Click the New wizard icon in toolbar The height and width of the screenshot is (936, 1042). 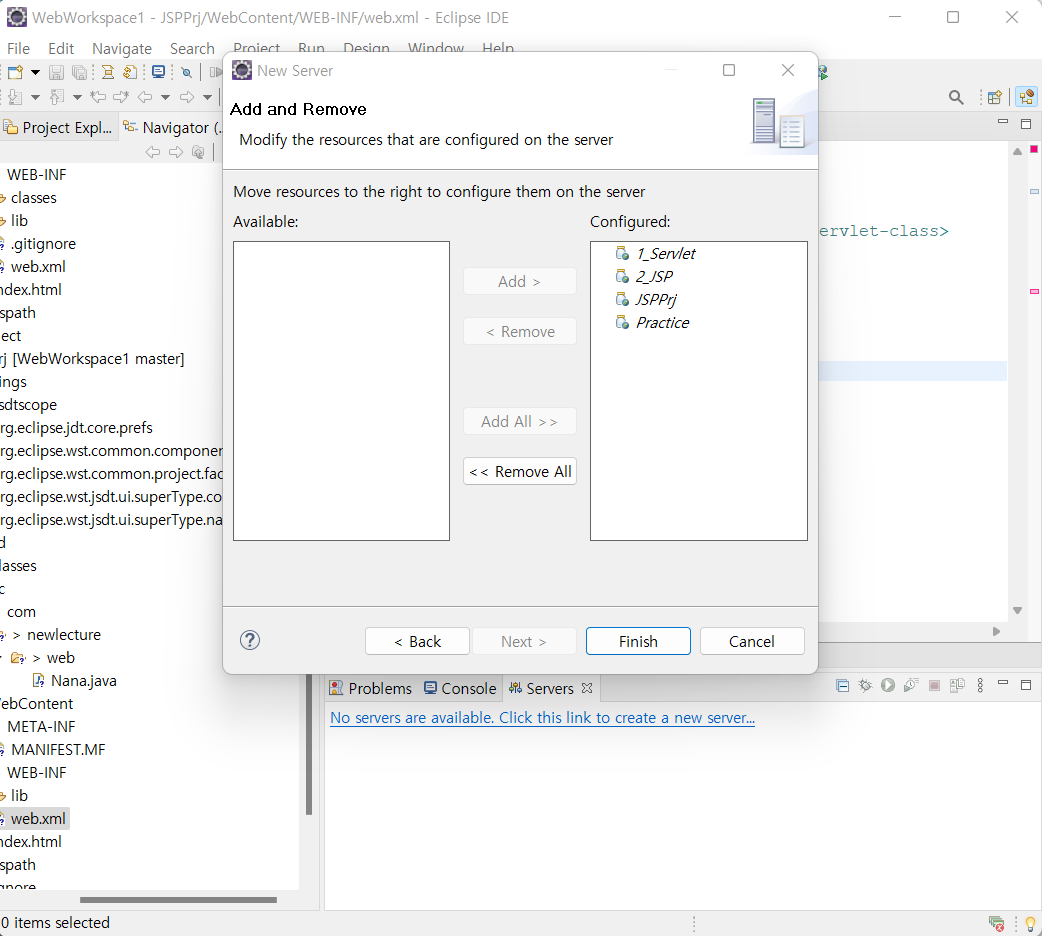point(15,72)
